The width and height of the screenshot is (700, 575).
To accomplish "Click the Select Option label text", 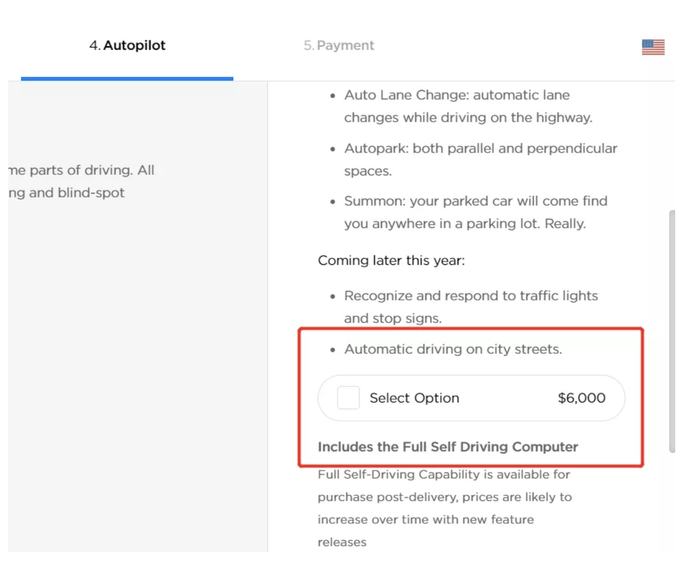I will 414,398.
